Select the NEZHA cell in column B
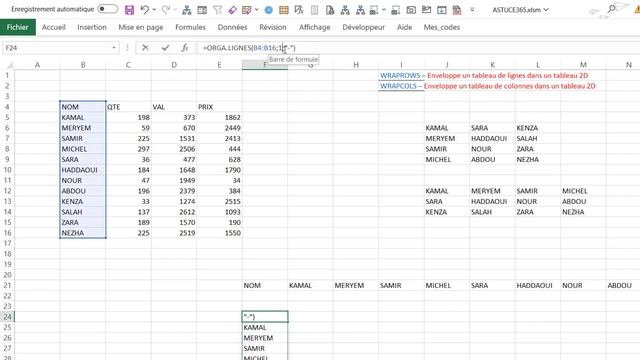This screenshot has height=360, width=640. point(83,233)
